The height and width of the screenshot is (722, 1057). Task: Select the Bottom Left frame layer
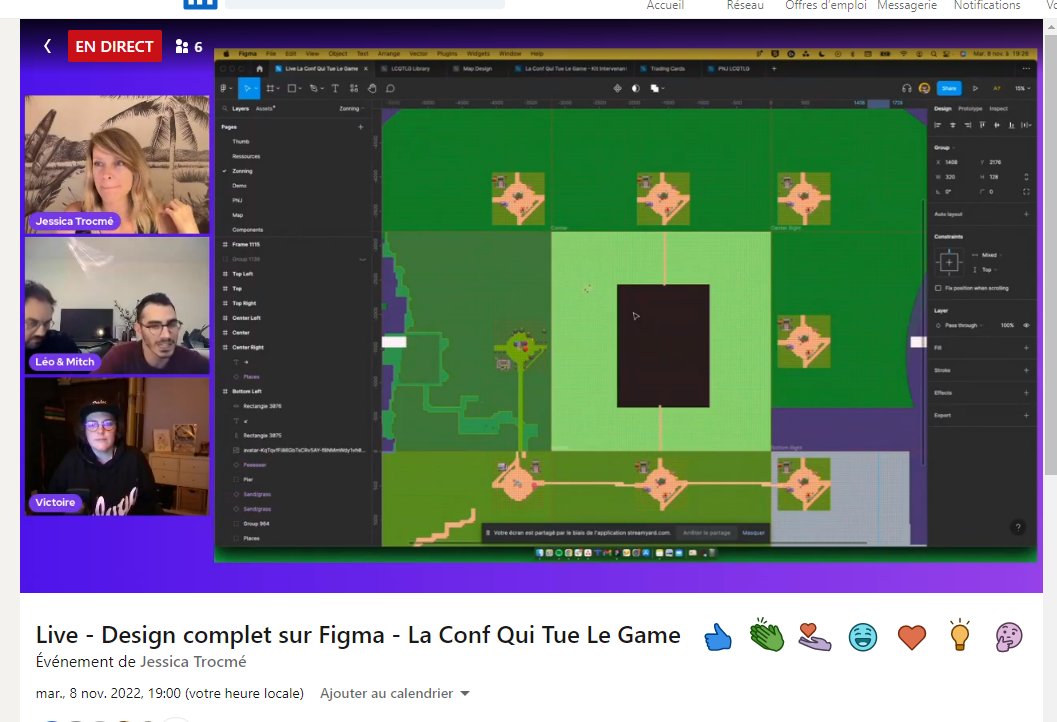[247, 391]
